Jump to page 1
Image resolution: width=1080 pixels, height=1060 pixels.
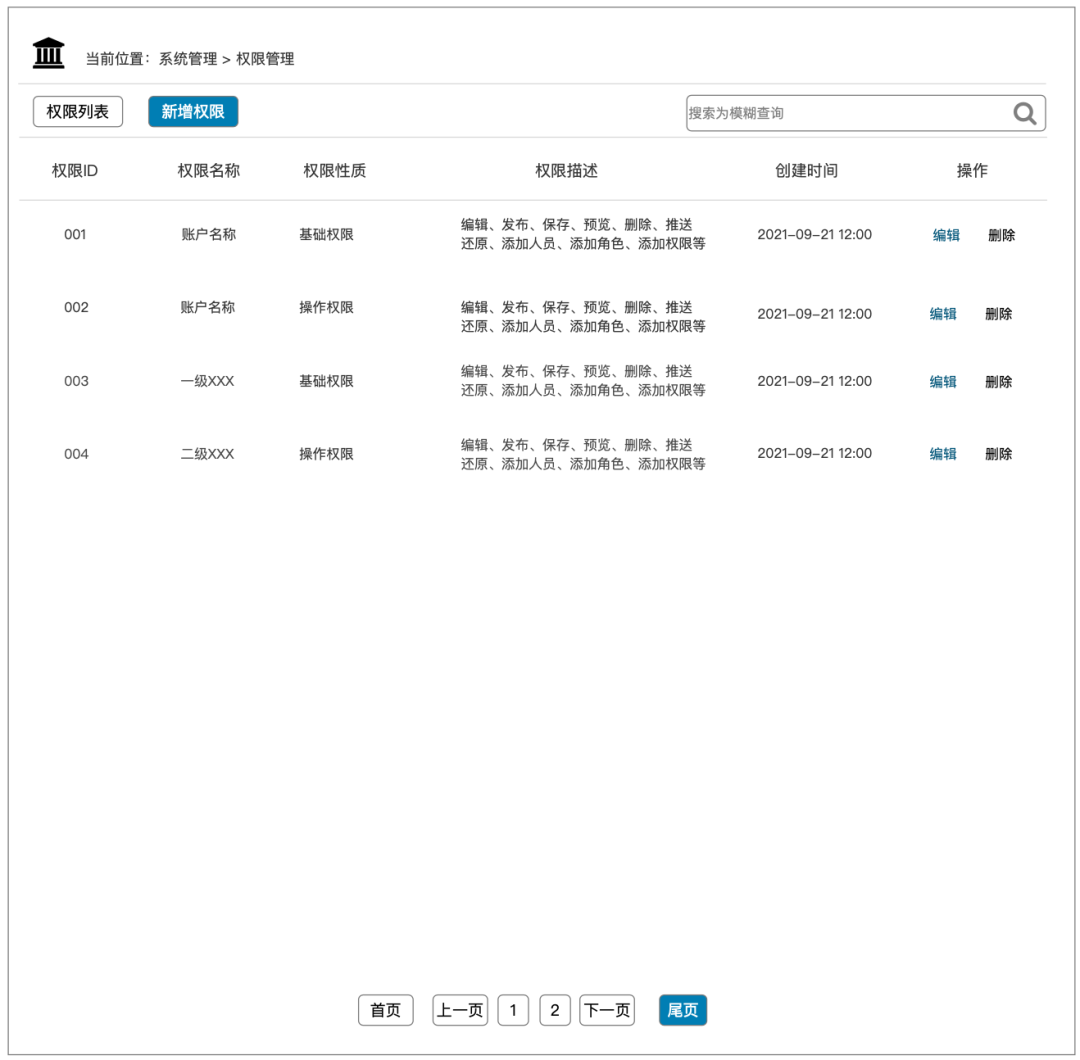(513, 1010)
